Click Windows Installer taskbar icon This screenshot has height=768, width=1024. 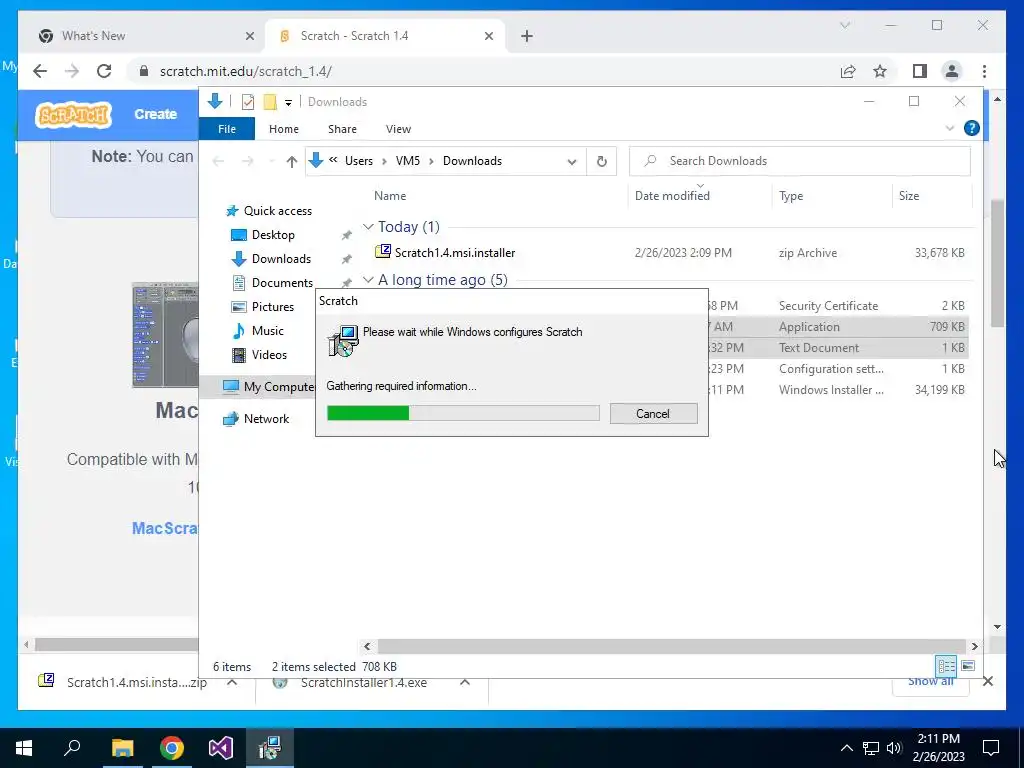pyautogui.click(x=270, y=748)
